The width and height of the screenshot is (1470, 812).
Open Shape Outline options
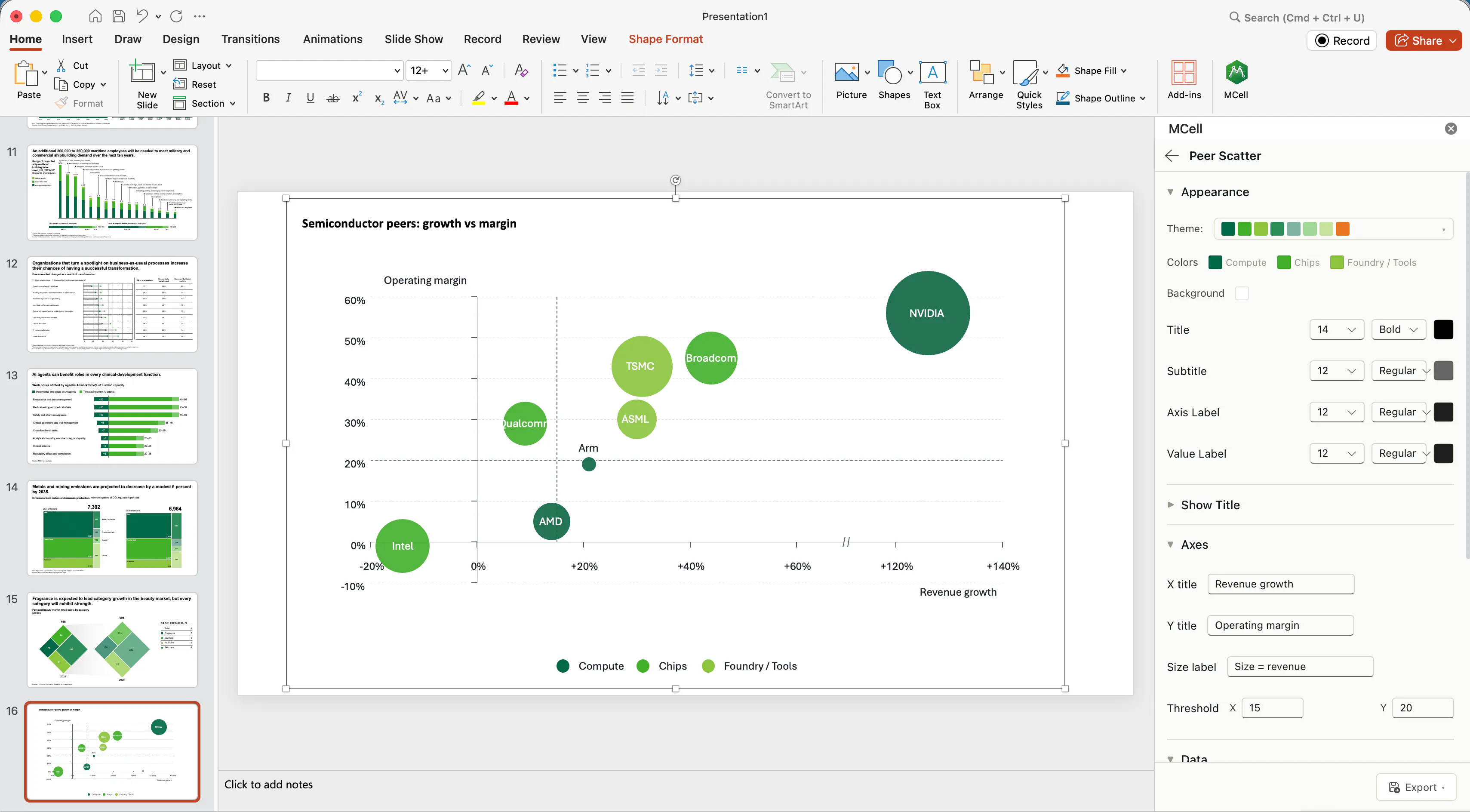[1101, 98]
